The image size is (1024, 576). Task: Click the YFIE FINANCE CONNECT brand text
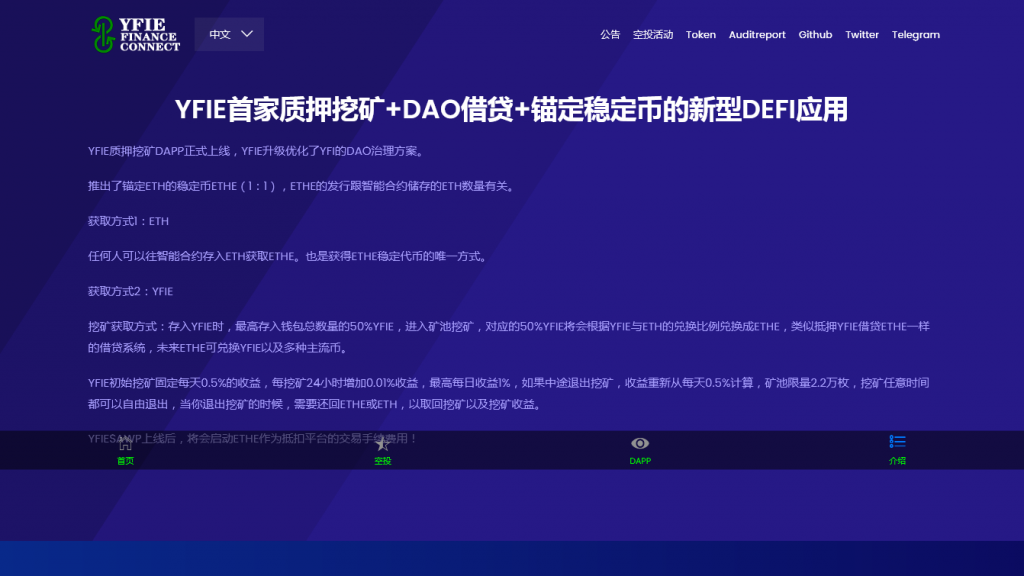coord(149,34)
